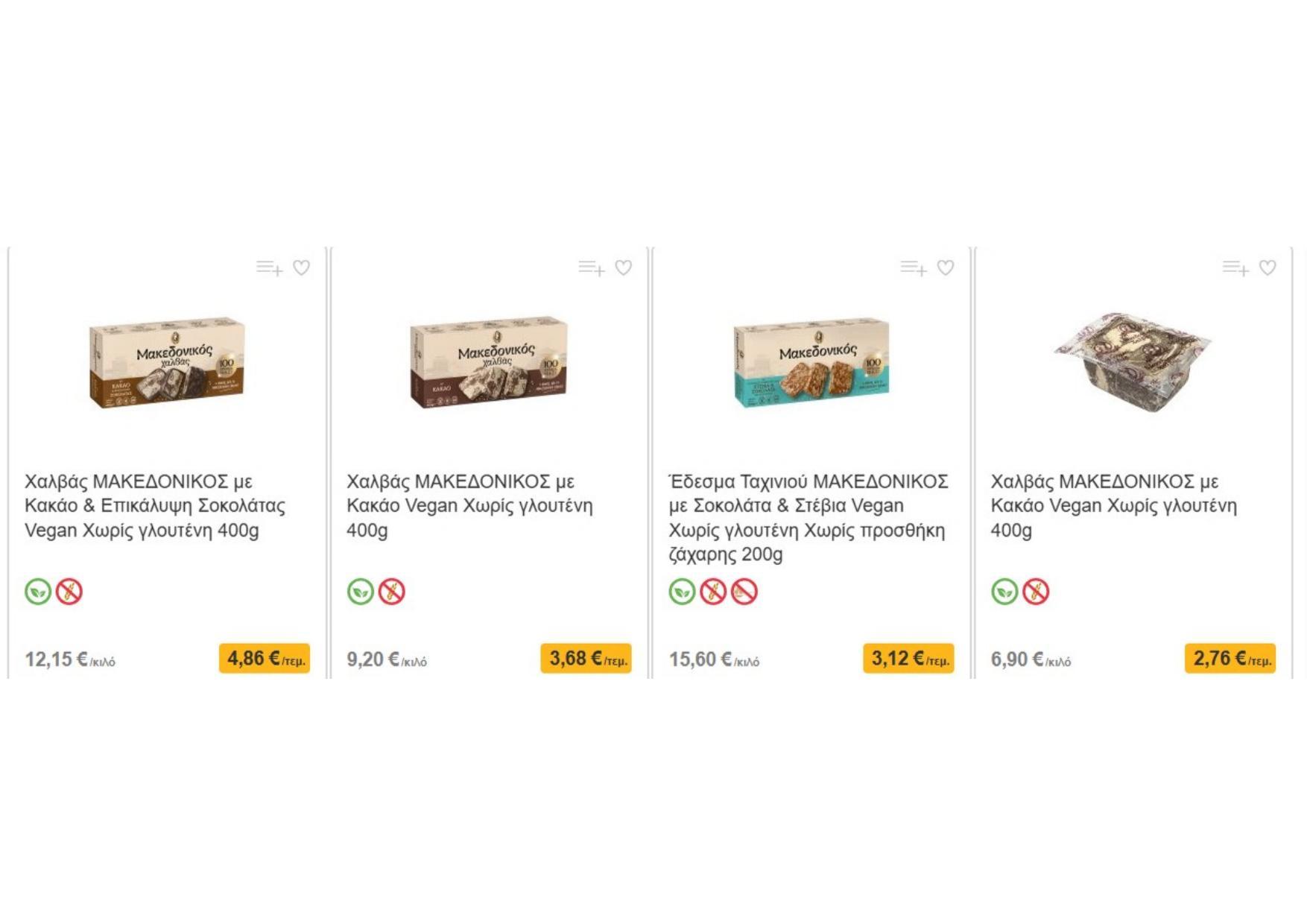Add stevia tahini product to shopping list

914,268
